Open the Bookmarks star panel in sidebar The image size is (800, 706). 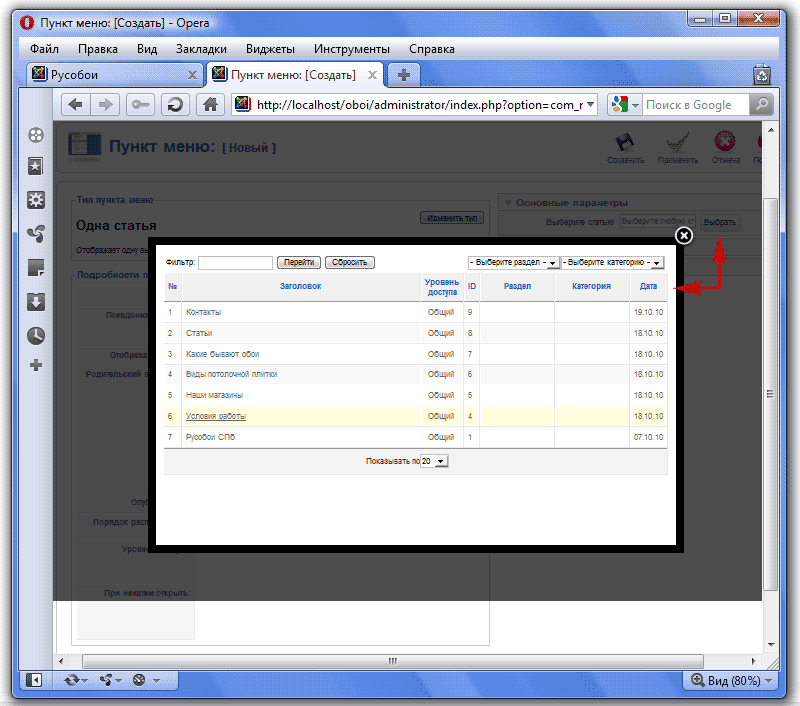pyautogui.click(x=36, y=166)
